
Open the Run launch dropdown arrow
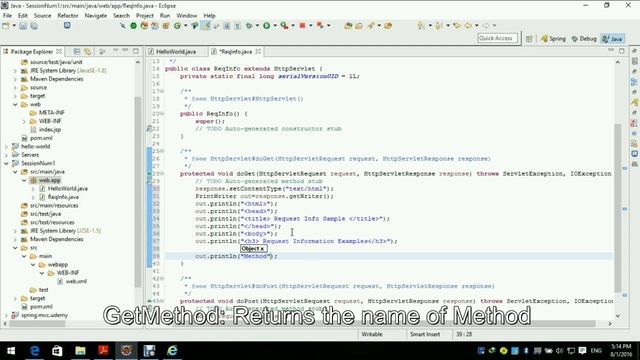(275, 26)
